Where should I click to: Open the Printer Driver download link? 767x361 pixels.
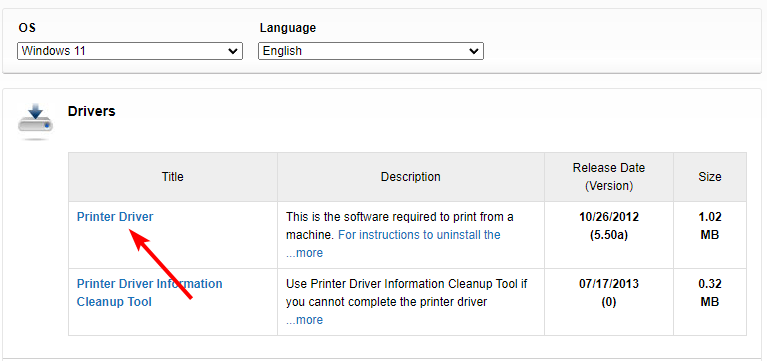coord(115,217)
